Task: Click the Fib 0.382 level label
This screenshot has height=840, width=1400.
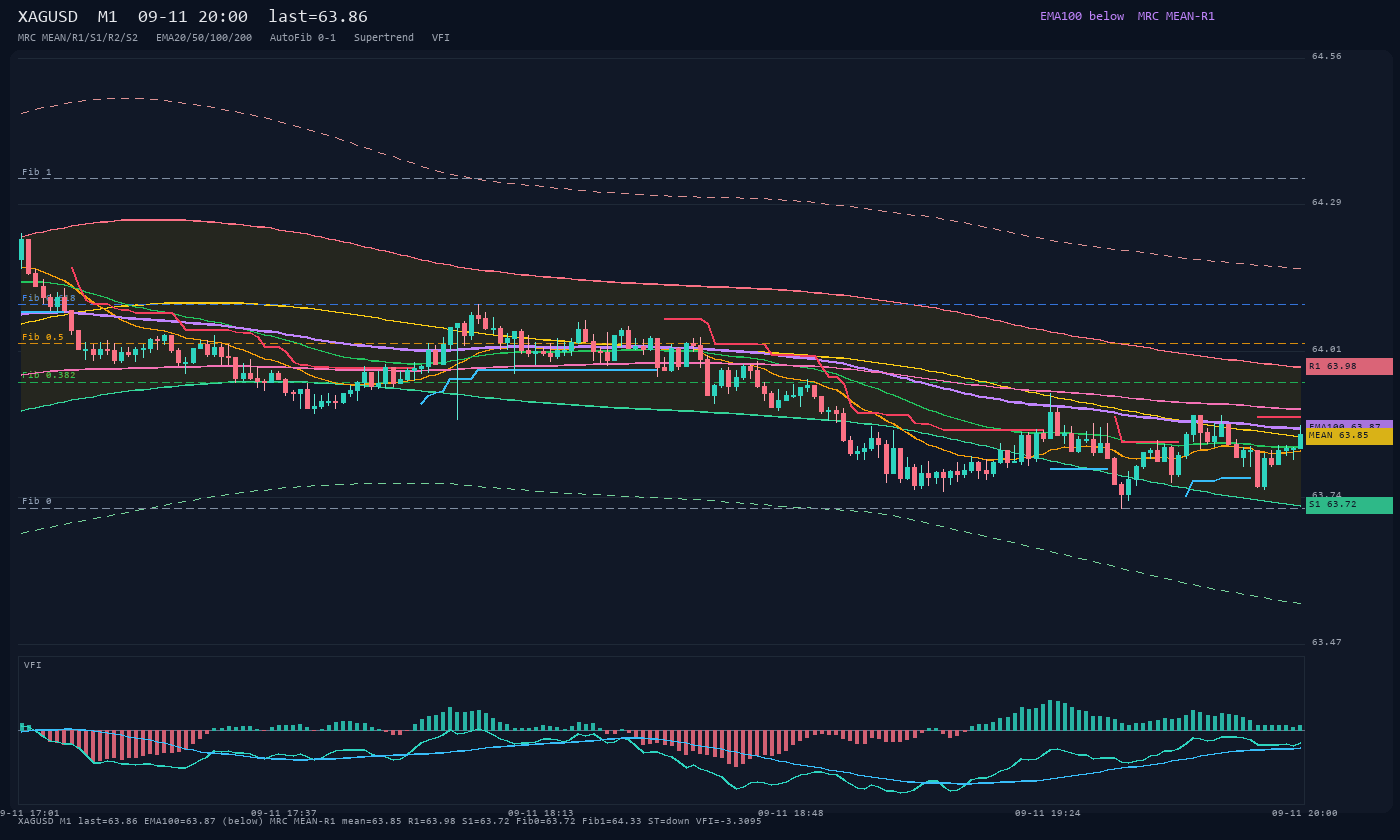Action: [49, 375]
